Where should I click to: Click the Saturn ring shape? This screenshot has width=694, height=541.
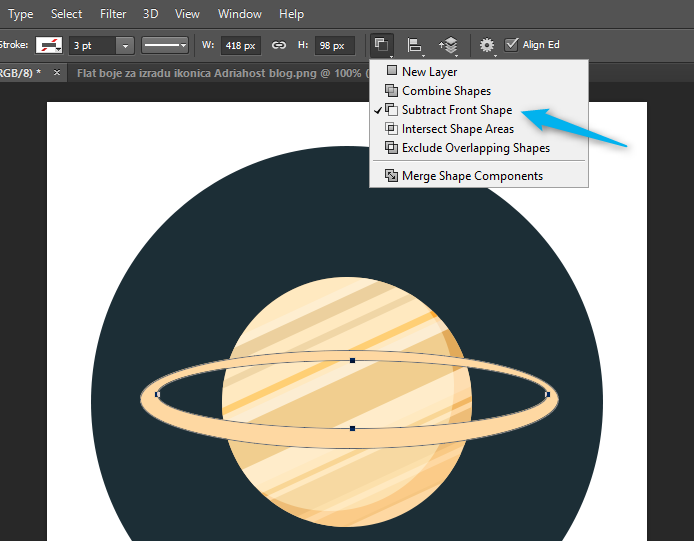click(350, 439)
